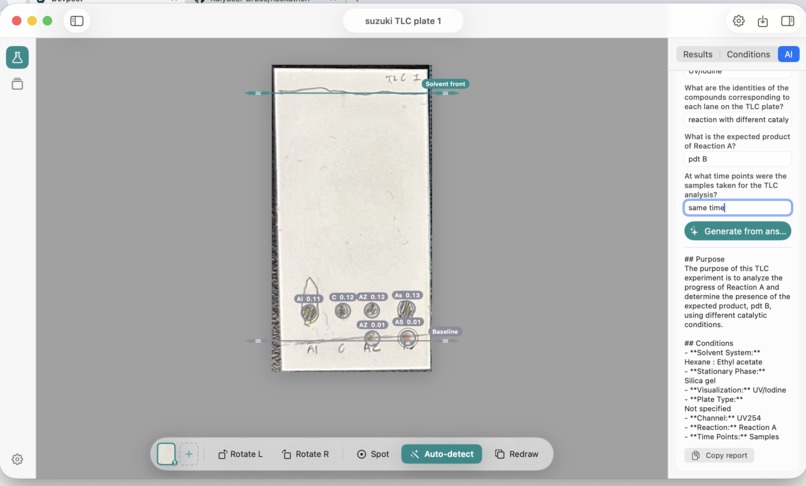Click the suzuki TLC plate 1 title
This screenshot has width=806, height=486.
pos(403,21)
